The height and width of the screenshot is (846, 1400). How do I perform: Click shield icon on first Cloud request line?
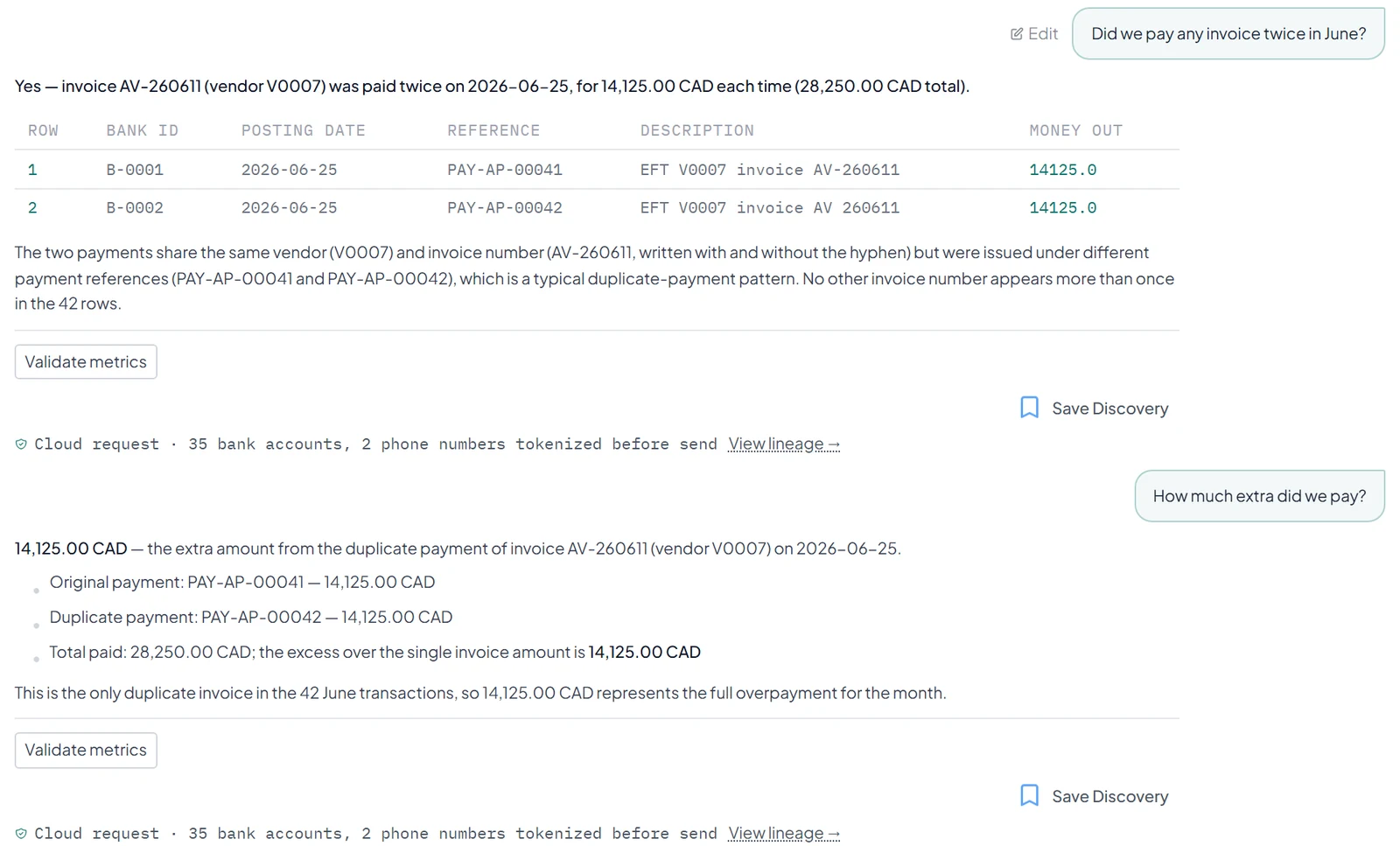coord(21,444)
